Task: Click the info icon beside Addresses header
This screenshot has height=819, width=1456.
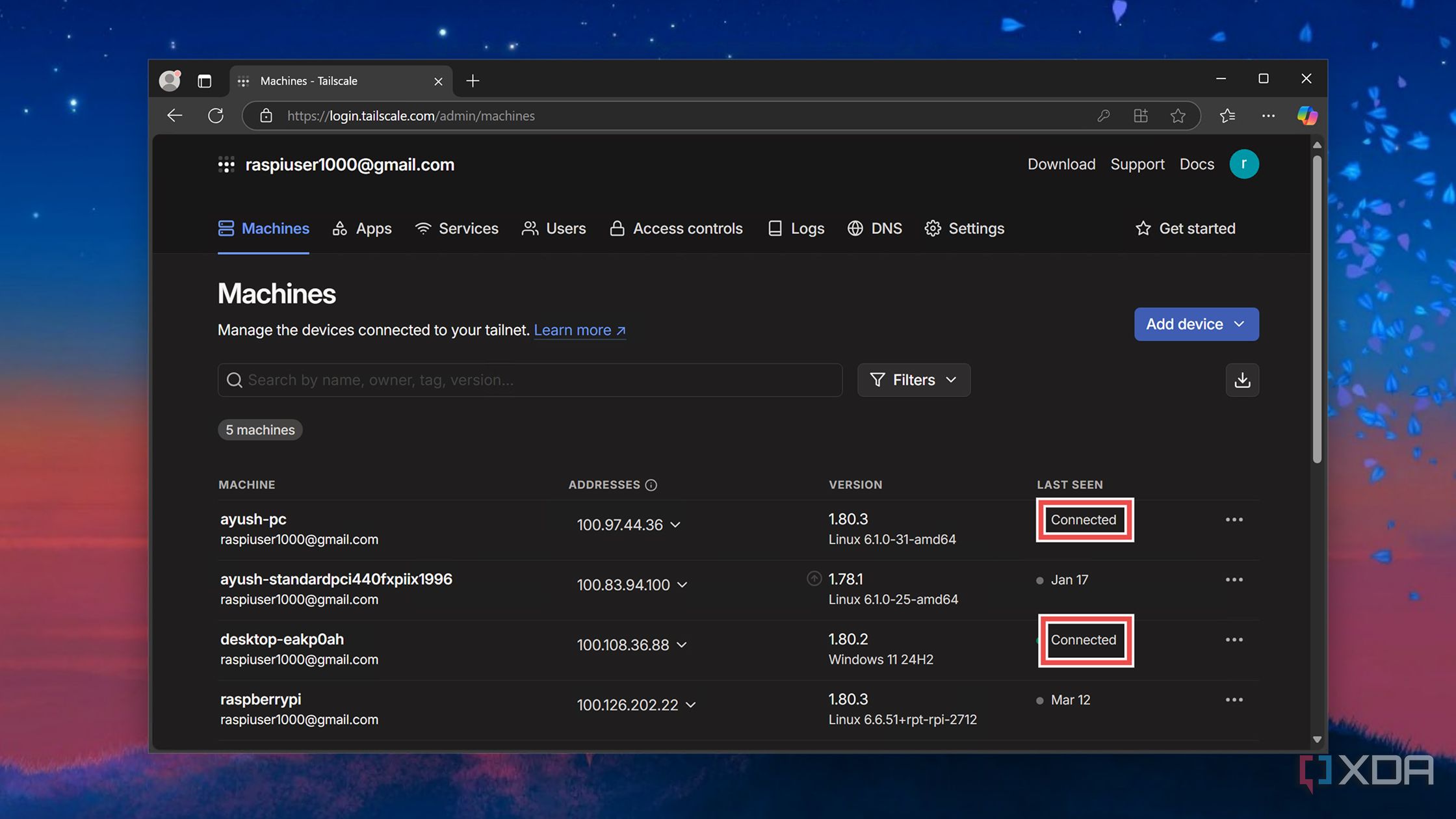Action: pyautogui.click(x=652, y=484)
